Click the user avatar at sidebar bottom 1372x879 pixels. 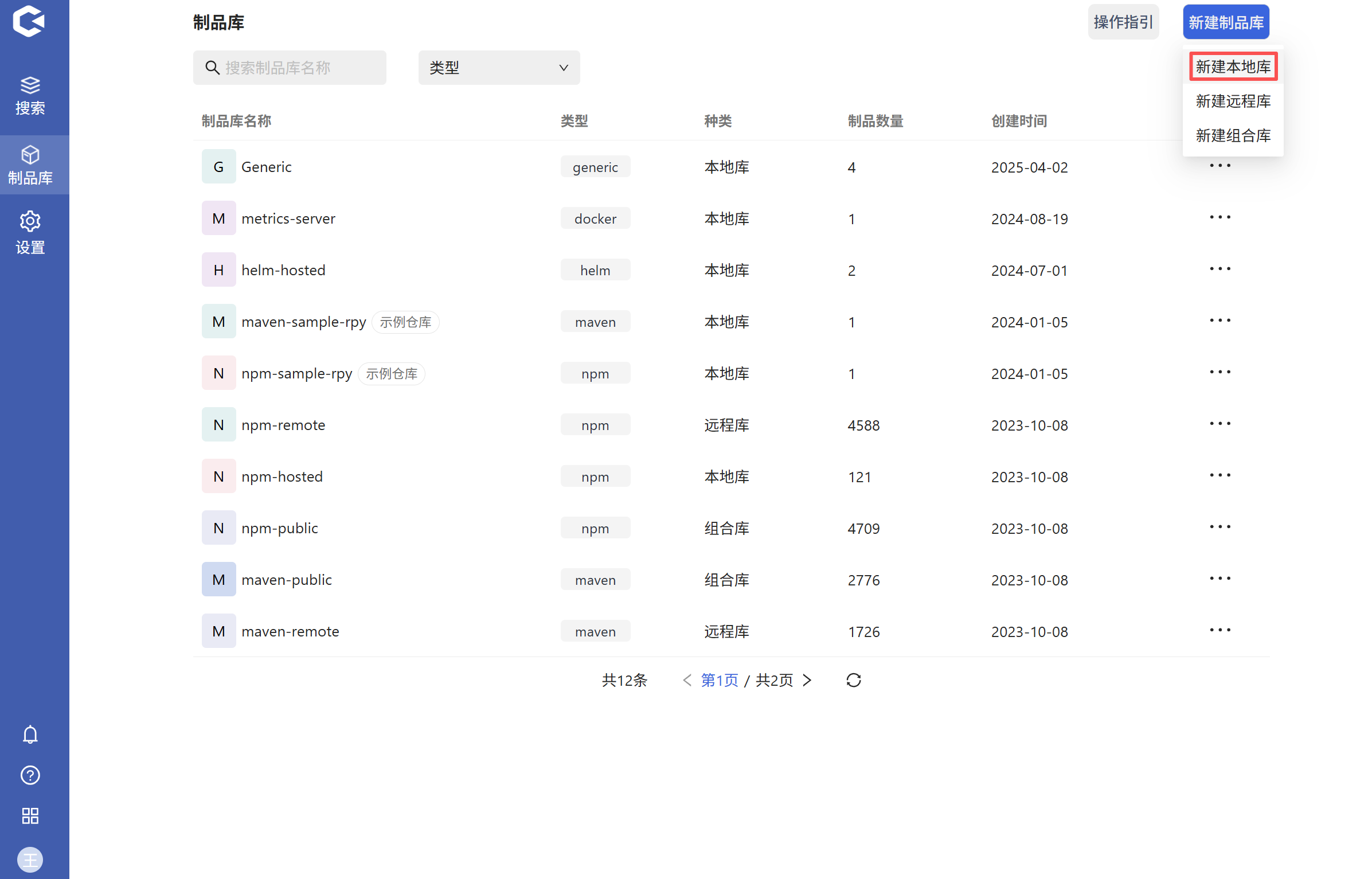pyautogui.click(x=30, y=859)
